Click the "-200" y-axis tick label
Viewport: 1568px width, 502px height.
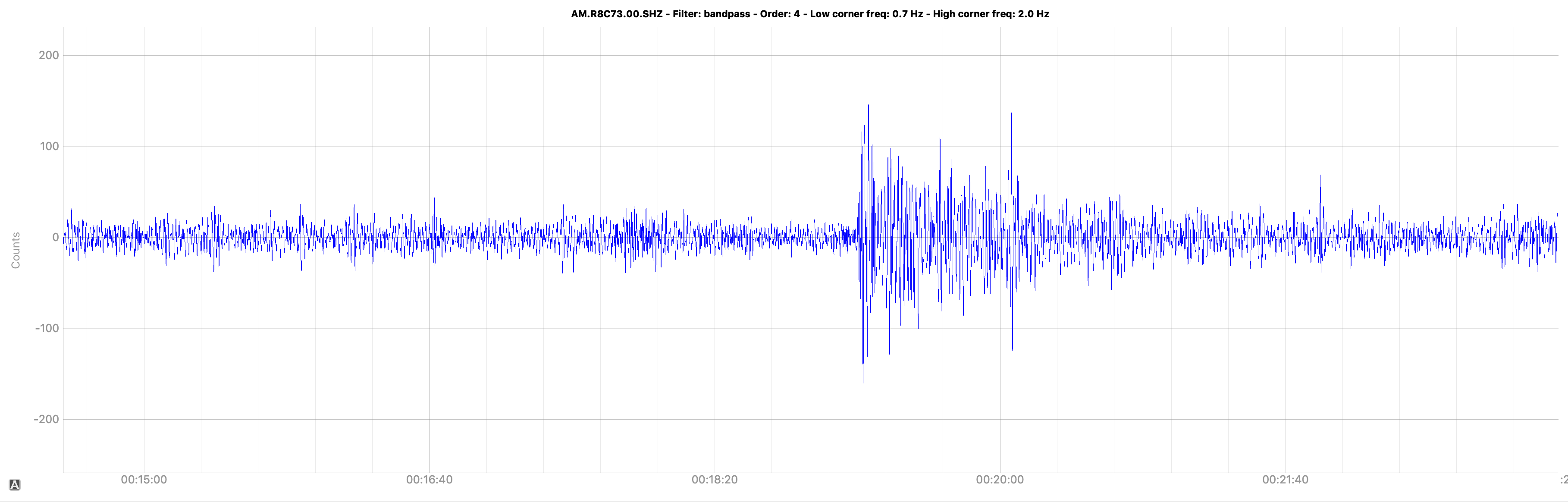pos(46,419)
